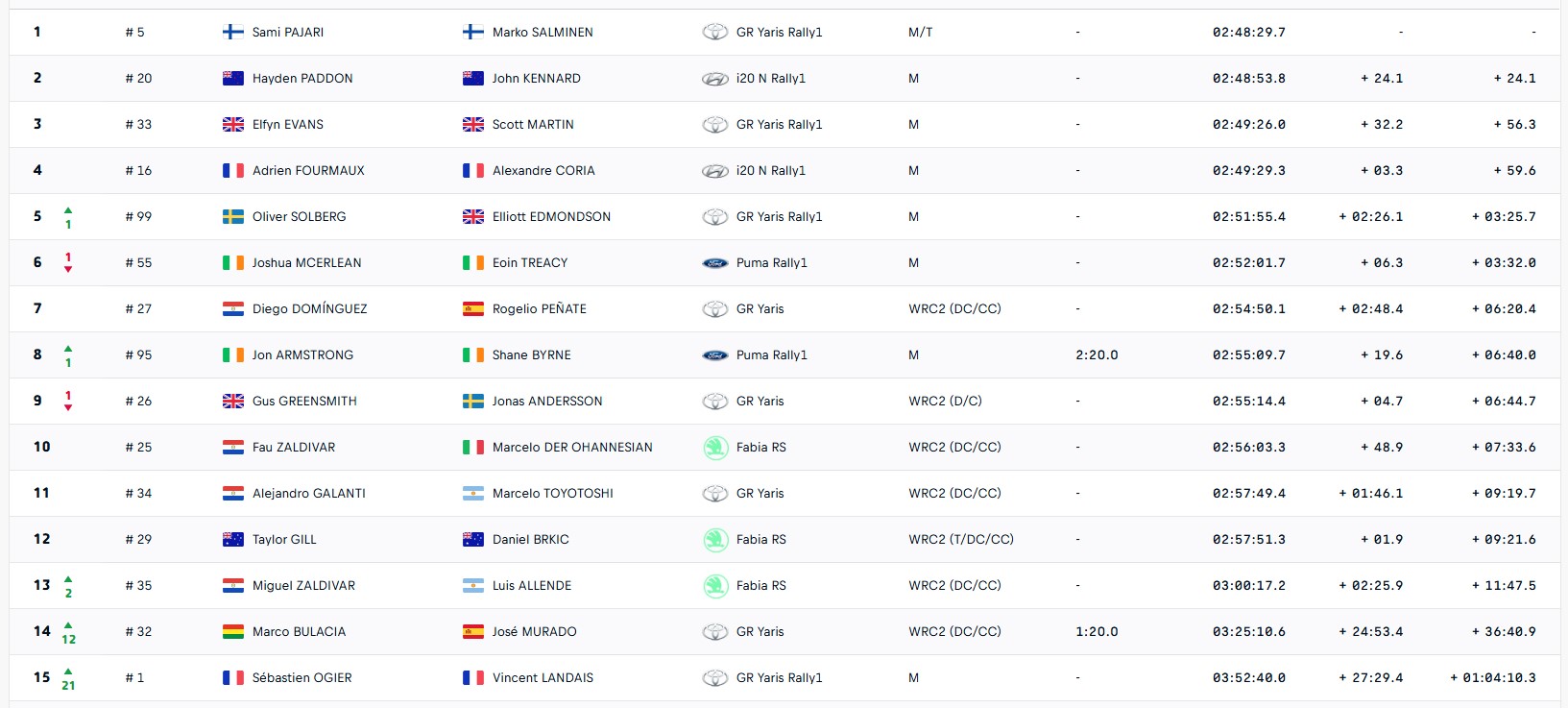Click Skoda logo in Fau ZALDIVAR row
Screen dimensions: 1568x708
(715, 448)
